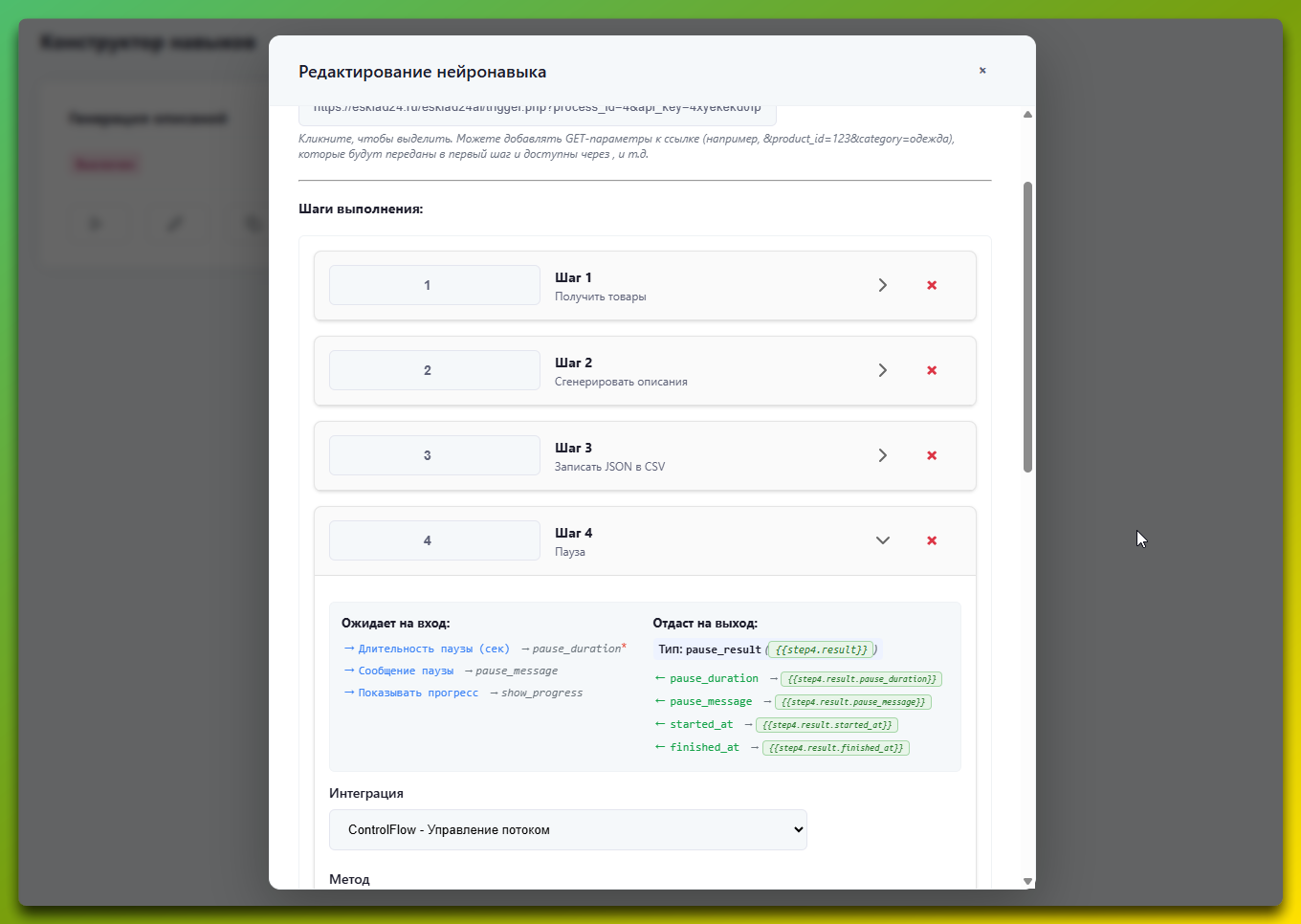Viewport: 1301px width, 924px height.
Task: Click the step order field showing 2
Action: (434, 370)
